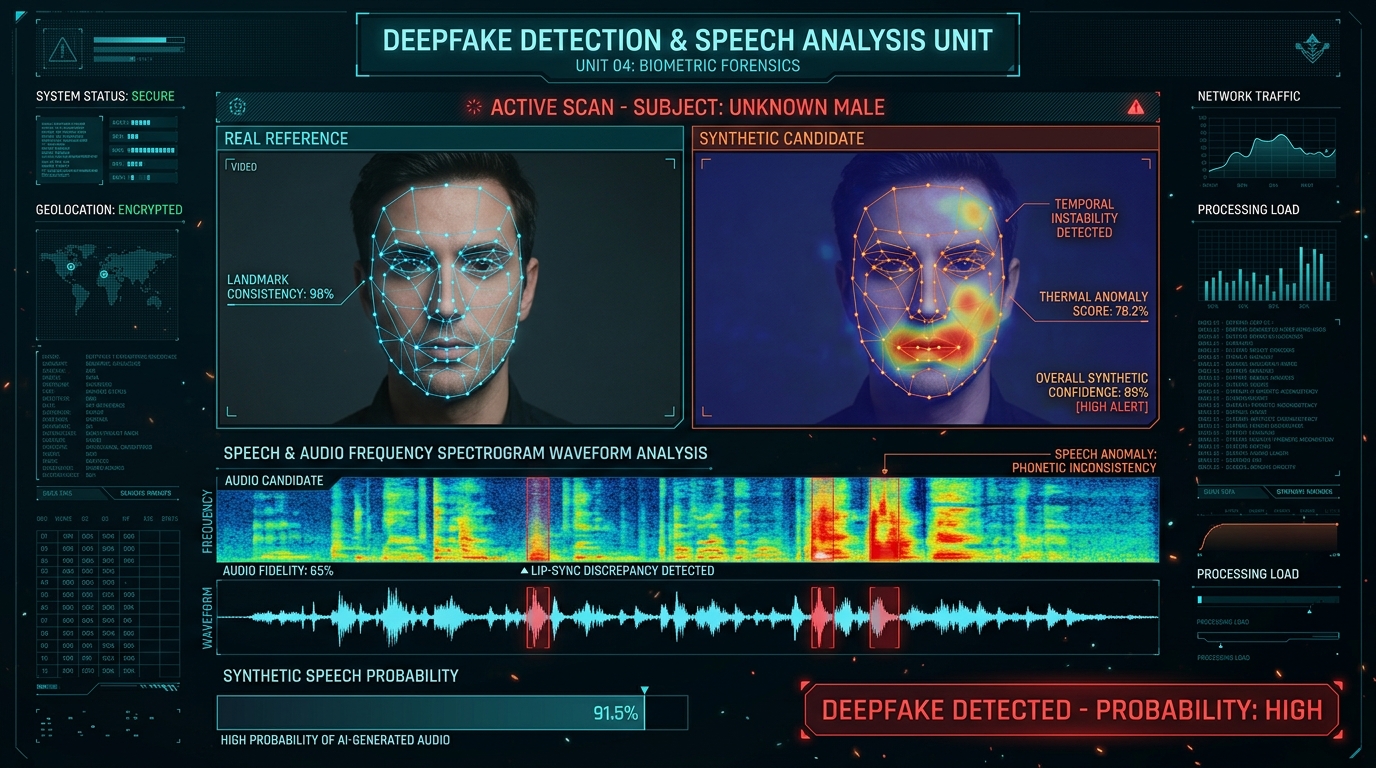
Task: Click "GEOLOCATION: ENCRYPTED" text
Action: tap(109, 210)
